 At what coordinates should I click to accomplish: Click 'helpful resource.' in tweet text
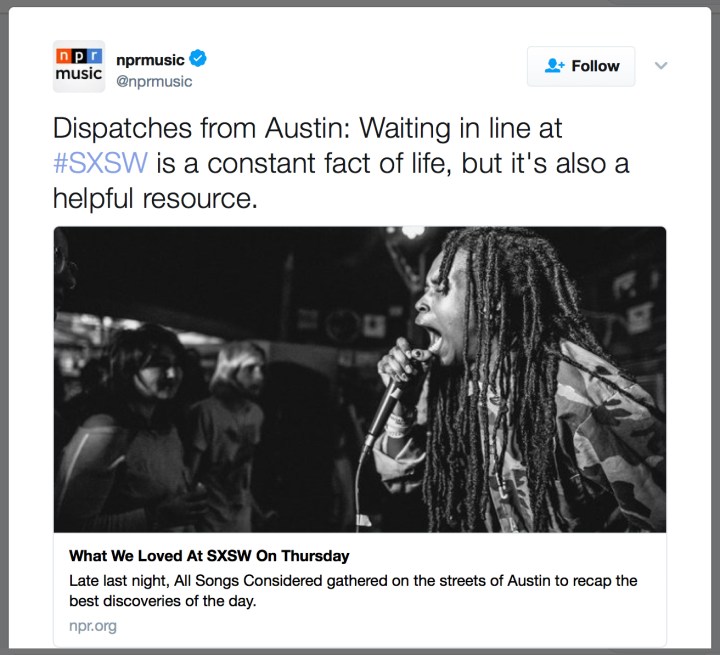pos(155,198)
